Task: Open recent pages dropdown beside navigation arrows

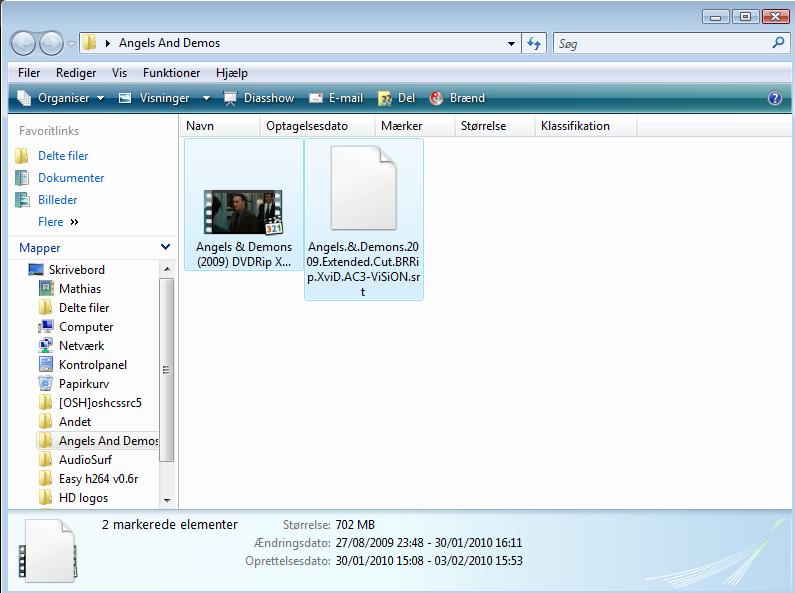Action: 71,44
